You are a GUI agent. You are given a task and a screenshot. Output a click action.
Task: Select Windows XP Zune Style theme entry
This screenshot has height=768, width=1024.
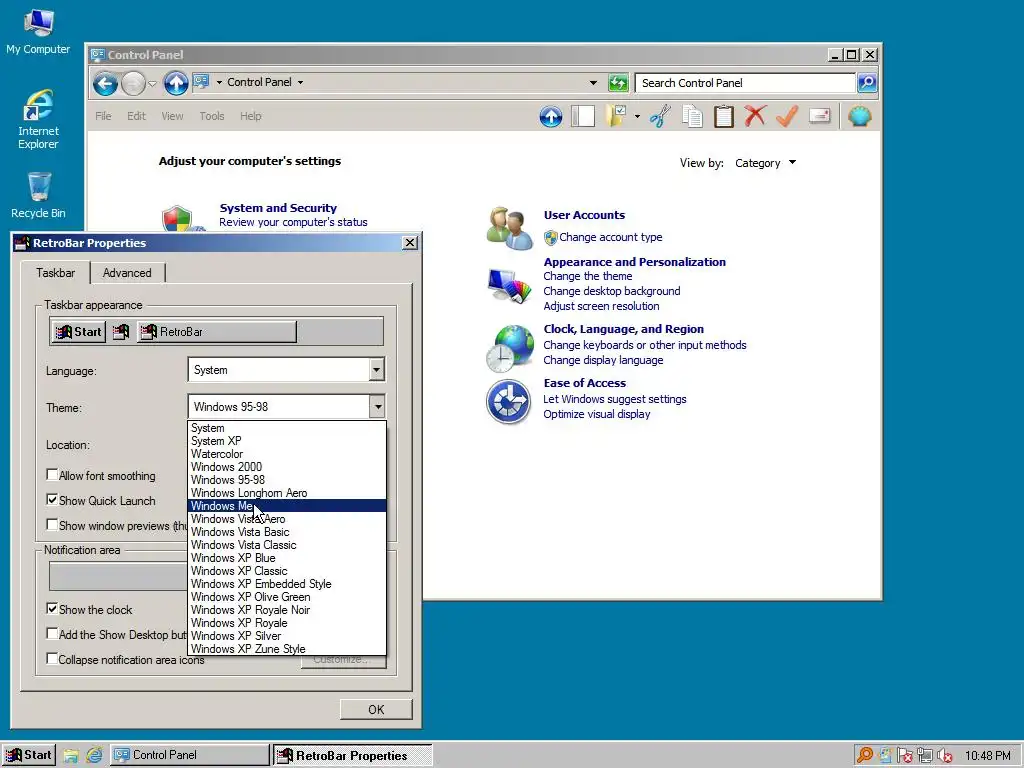(287, 648)
